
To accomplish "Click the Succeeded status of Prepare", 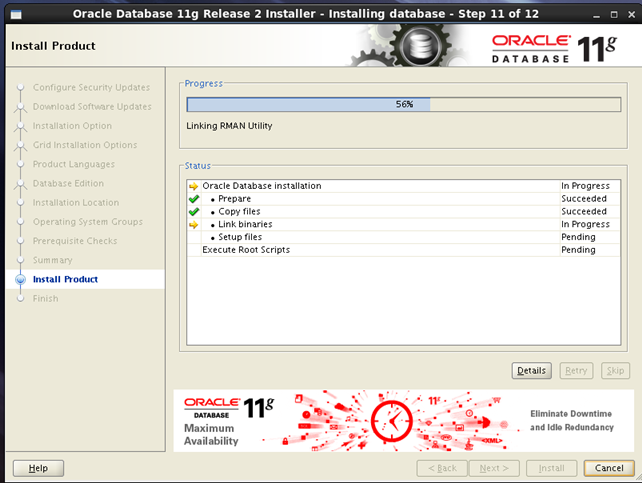I will 584,199.
